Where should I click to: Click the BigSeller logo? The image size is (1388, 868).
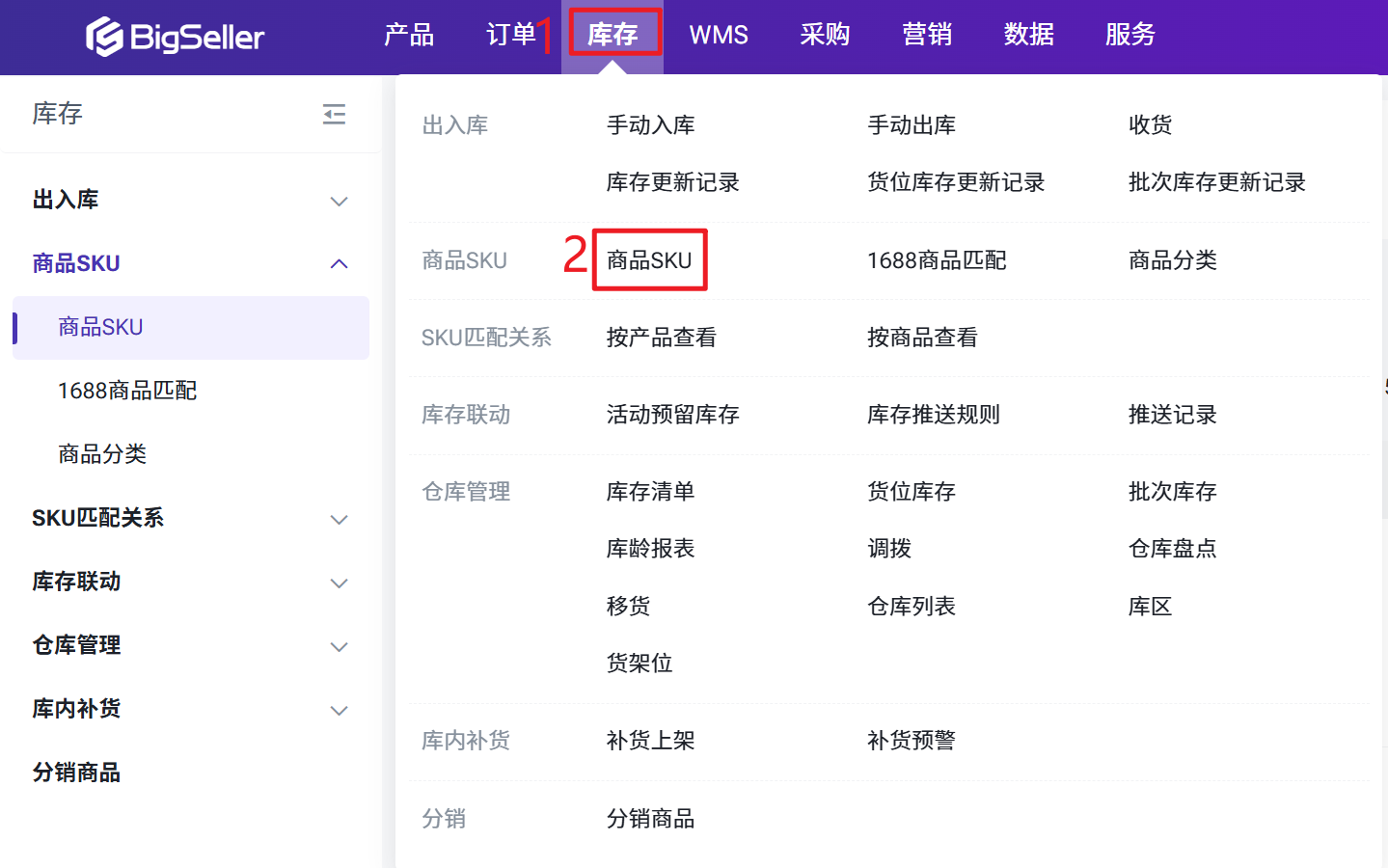pos(175,37)
